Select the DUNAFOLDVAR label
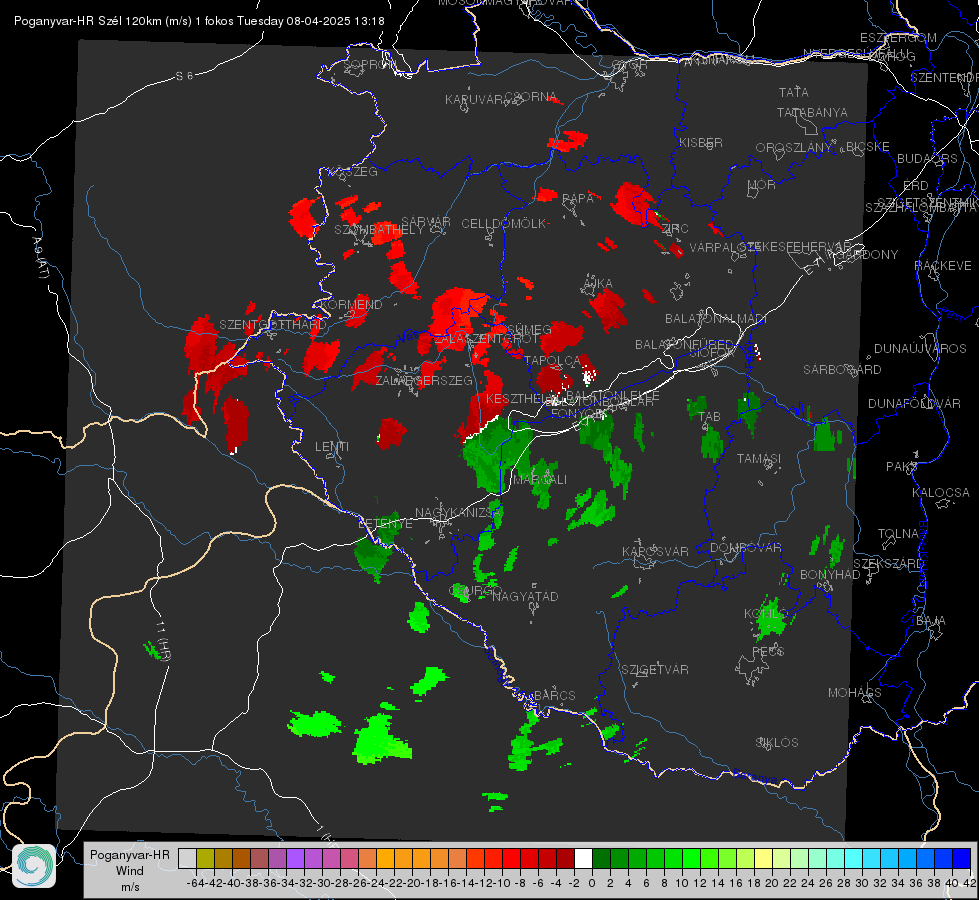 [914, 403]
